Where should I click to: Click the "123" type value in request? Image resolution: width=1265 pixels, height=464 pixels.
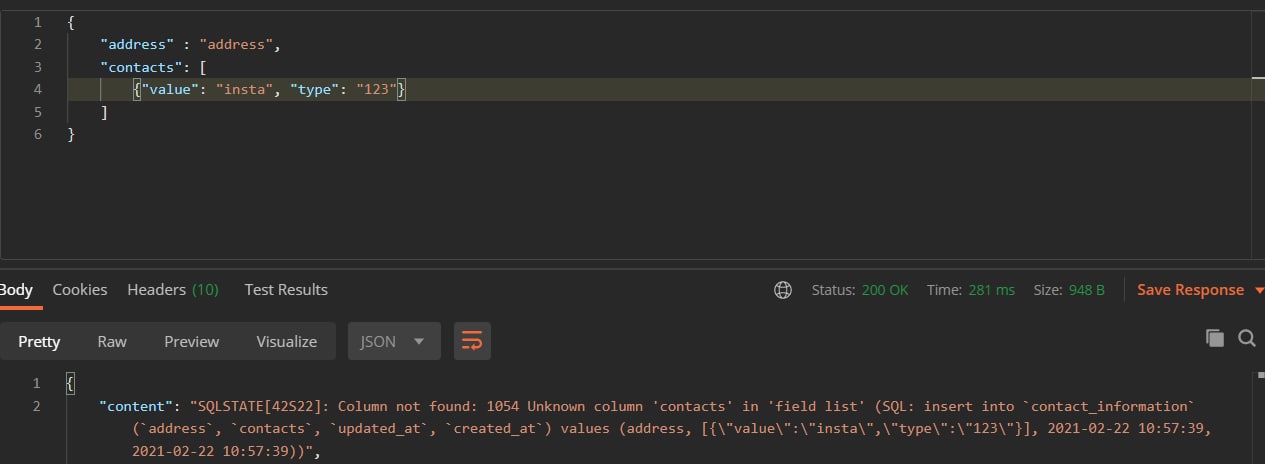pyautogui.click(x=378, y=90)
